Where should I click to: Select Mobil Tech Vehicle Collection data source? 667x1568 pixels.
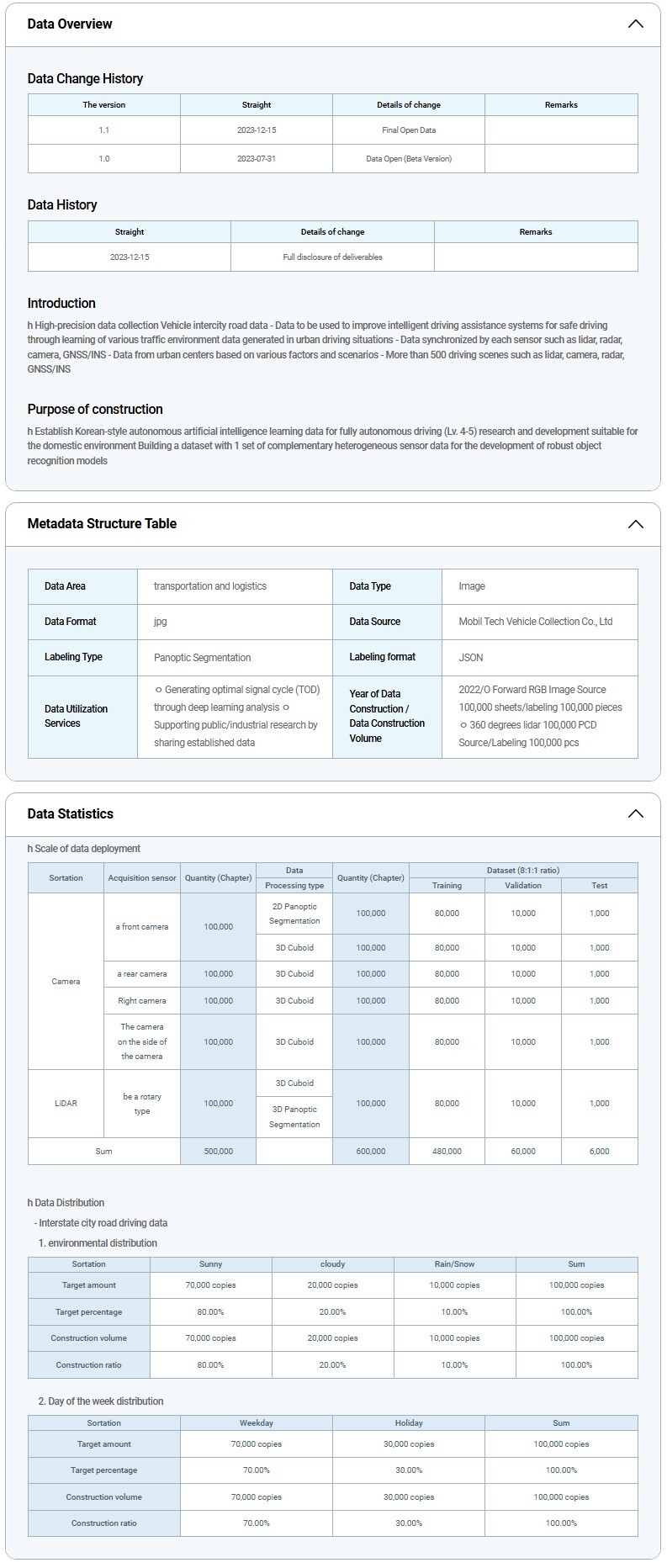(535, 622)
